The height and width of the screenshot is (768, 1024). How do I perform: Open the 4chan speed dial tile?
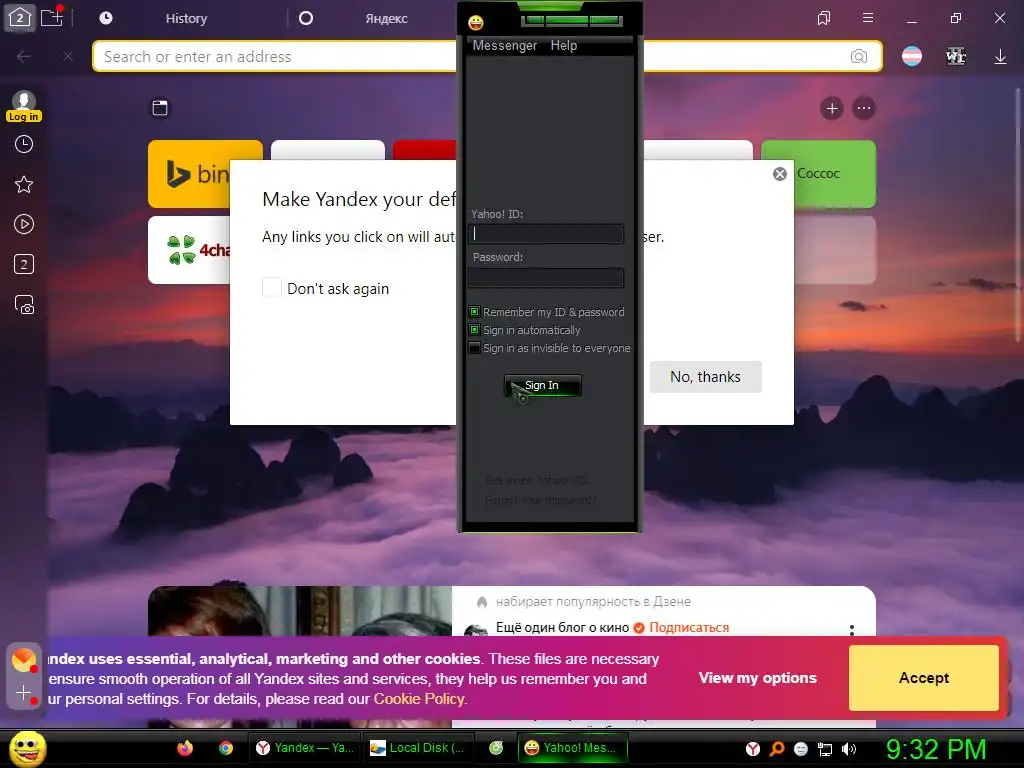[x=189, y=250]
